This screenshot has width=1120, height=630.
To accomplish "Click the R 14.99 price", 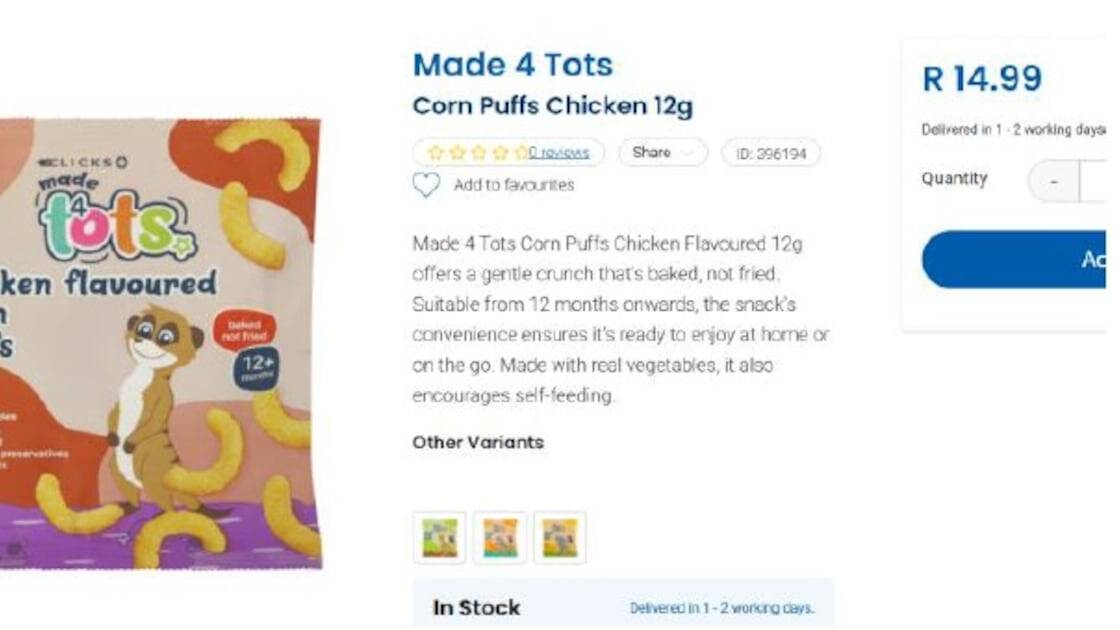I will 981,79.
